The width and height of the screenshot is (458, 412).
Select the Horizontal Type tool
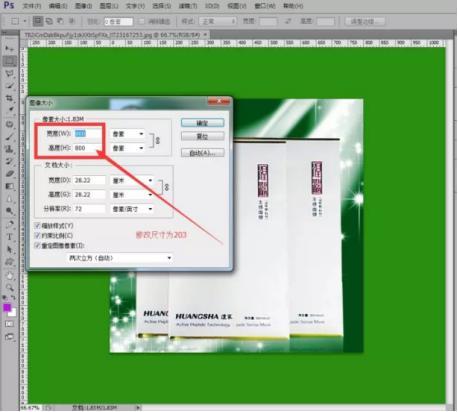pyautogui.click(x=9, y=237)
